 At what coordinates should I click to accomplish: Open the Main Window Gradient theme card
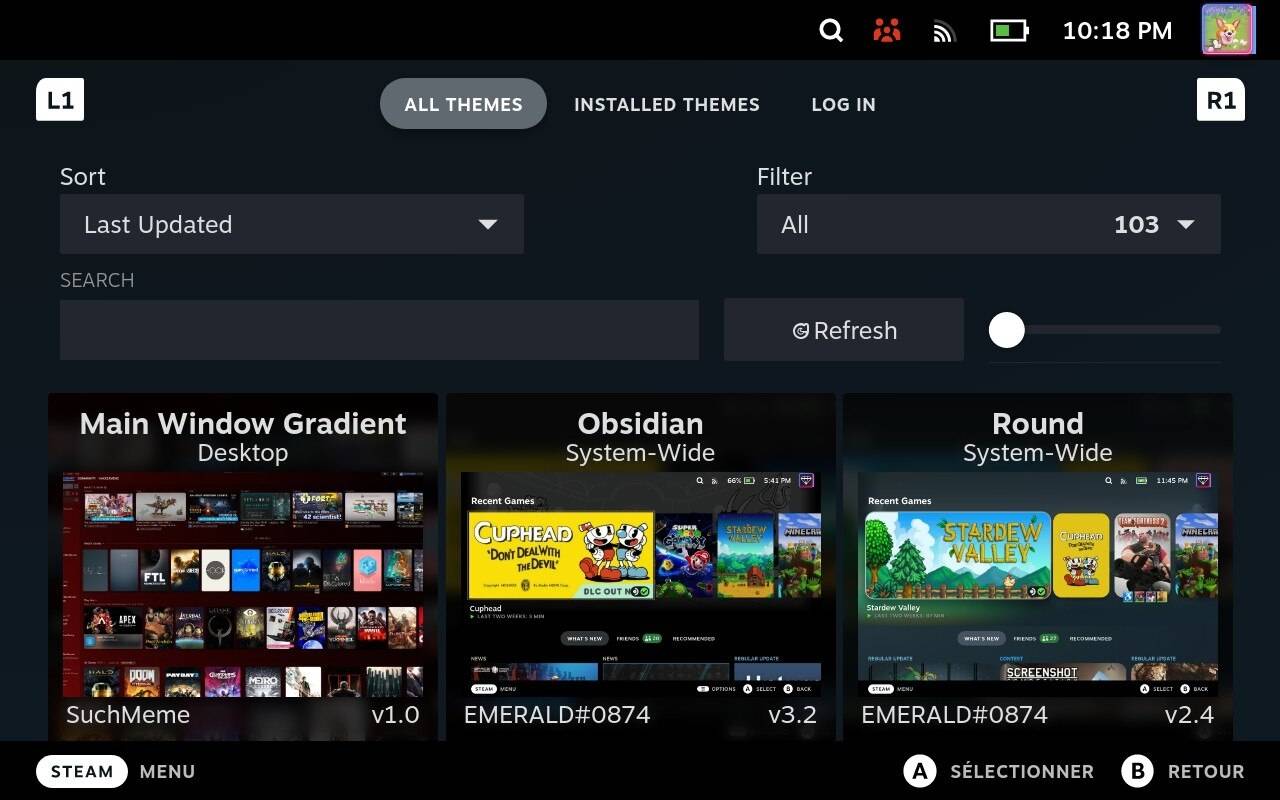(x=243, y=567)
